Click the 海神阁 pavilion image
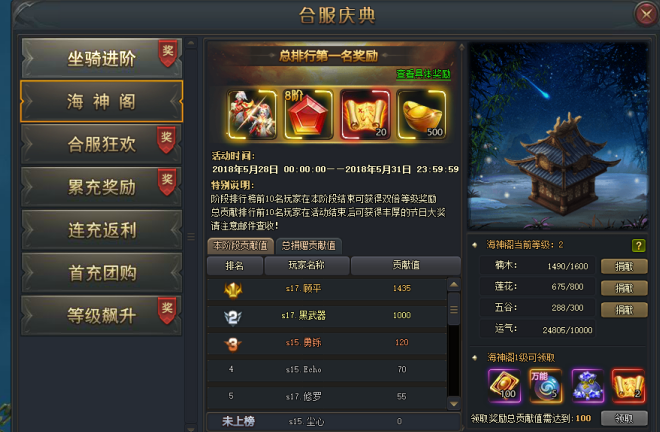Image resolution: width=660 pixels, height=432 pixels. tap(558, 136)
